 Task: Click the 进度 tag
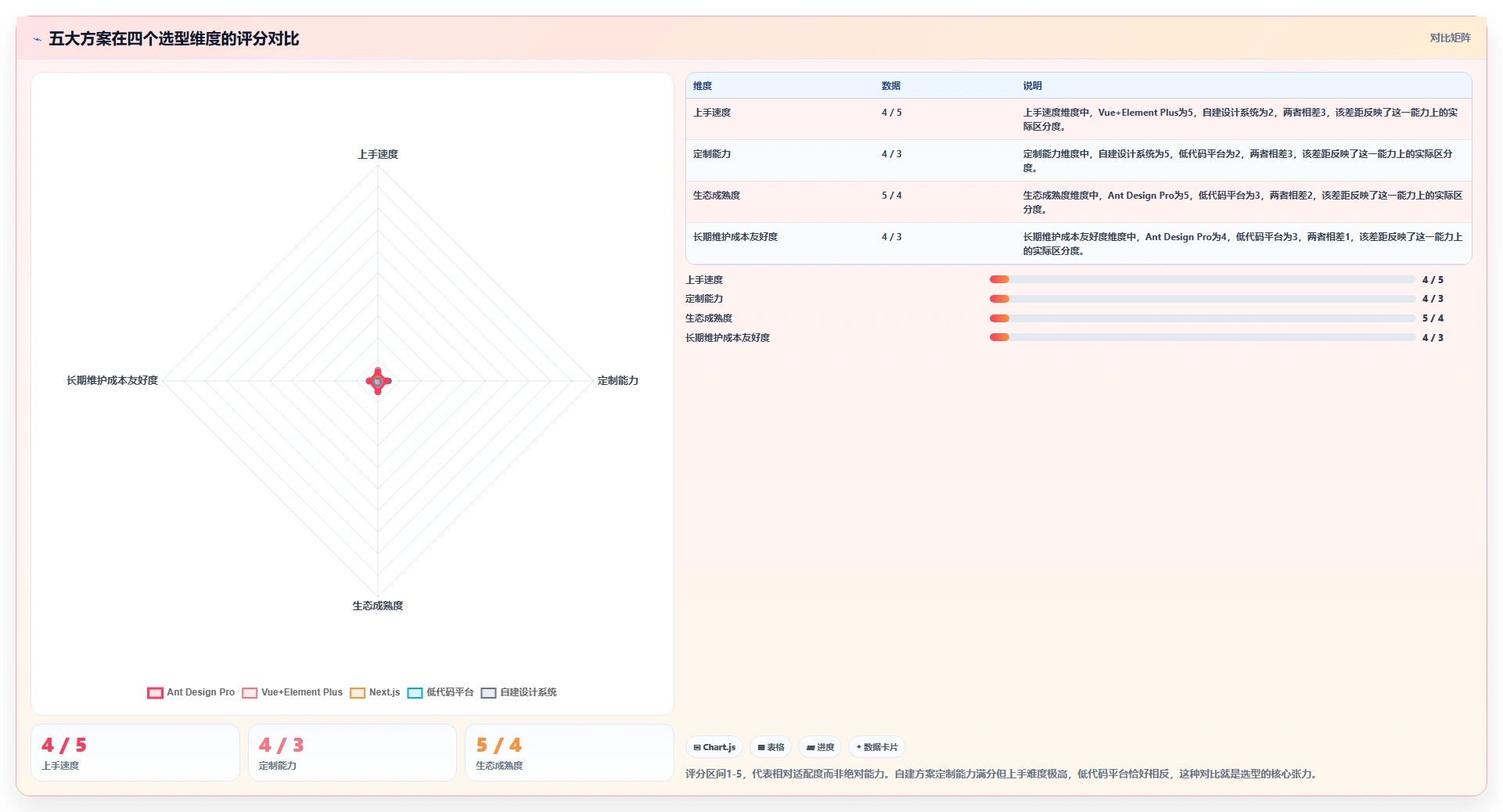coord(820,747)
